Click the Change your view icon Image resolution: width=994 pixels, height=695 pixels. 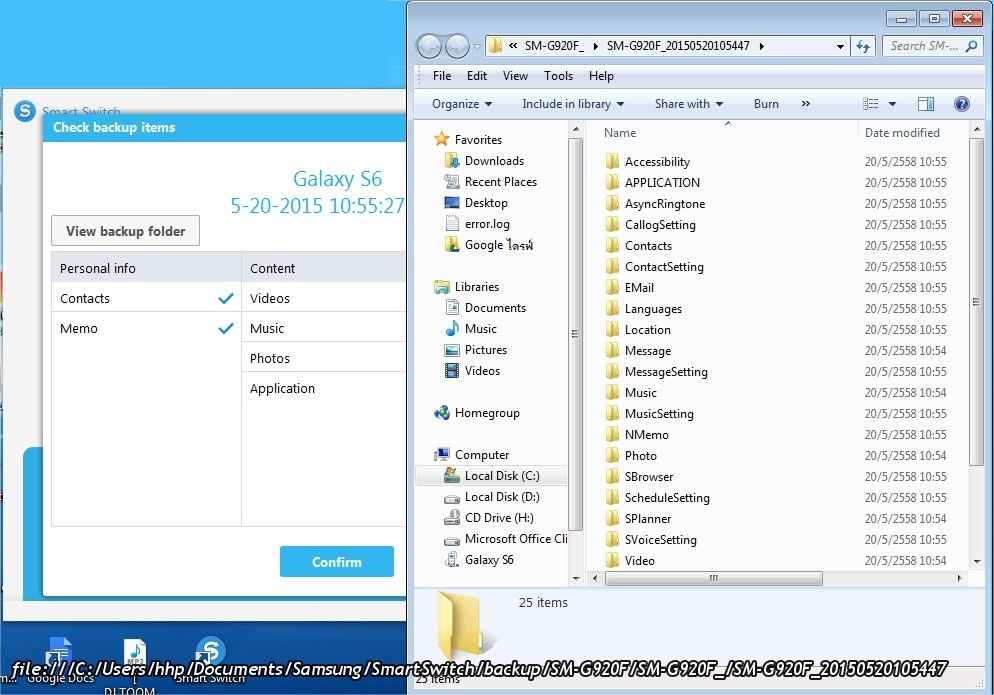pyautogui.click(x=871, y=104)
